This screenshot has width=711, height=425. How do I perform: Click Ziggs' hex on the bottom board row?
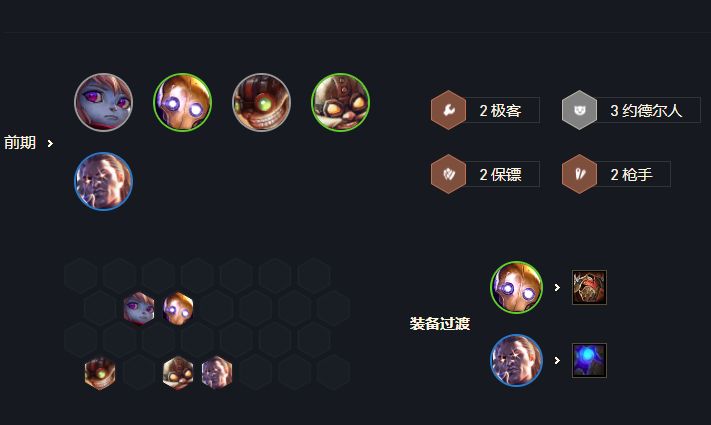(x=100, y=373)
